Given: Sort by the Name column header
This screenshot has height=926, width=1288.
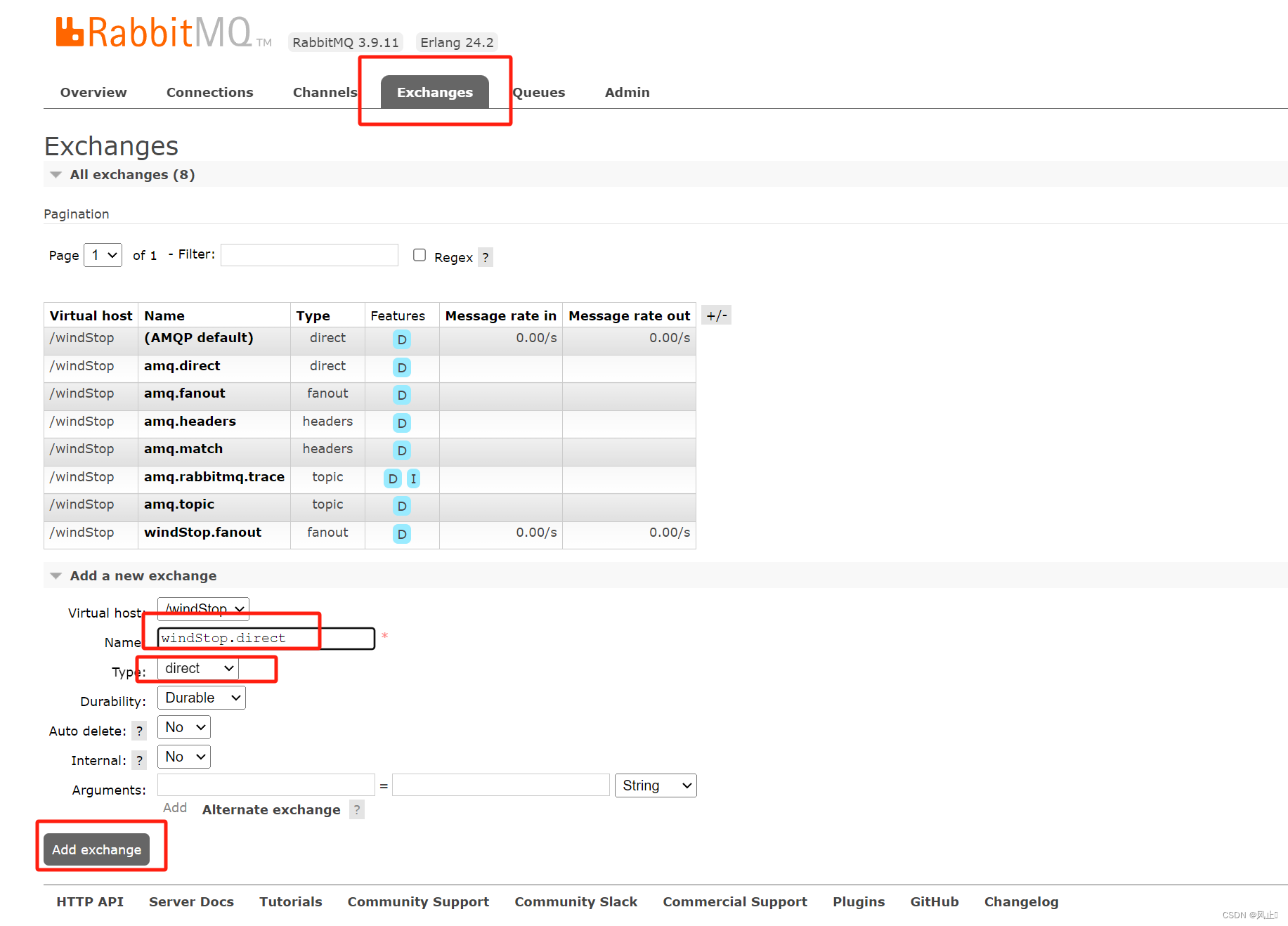Looking at the screenshot, I should tap(164, 315).
